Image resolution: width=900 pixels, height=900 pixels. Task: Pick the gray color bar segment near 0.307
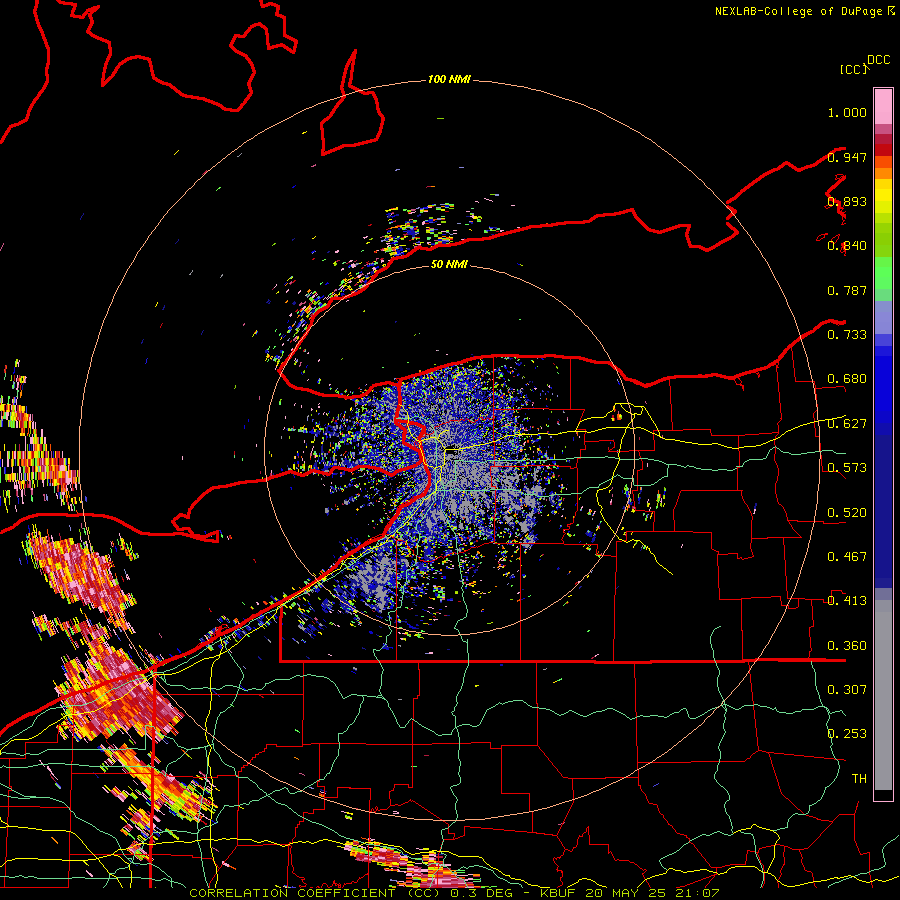pos(883,695)
